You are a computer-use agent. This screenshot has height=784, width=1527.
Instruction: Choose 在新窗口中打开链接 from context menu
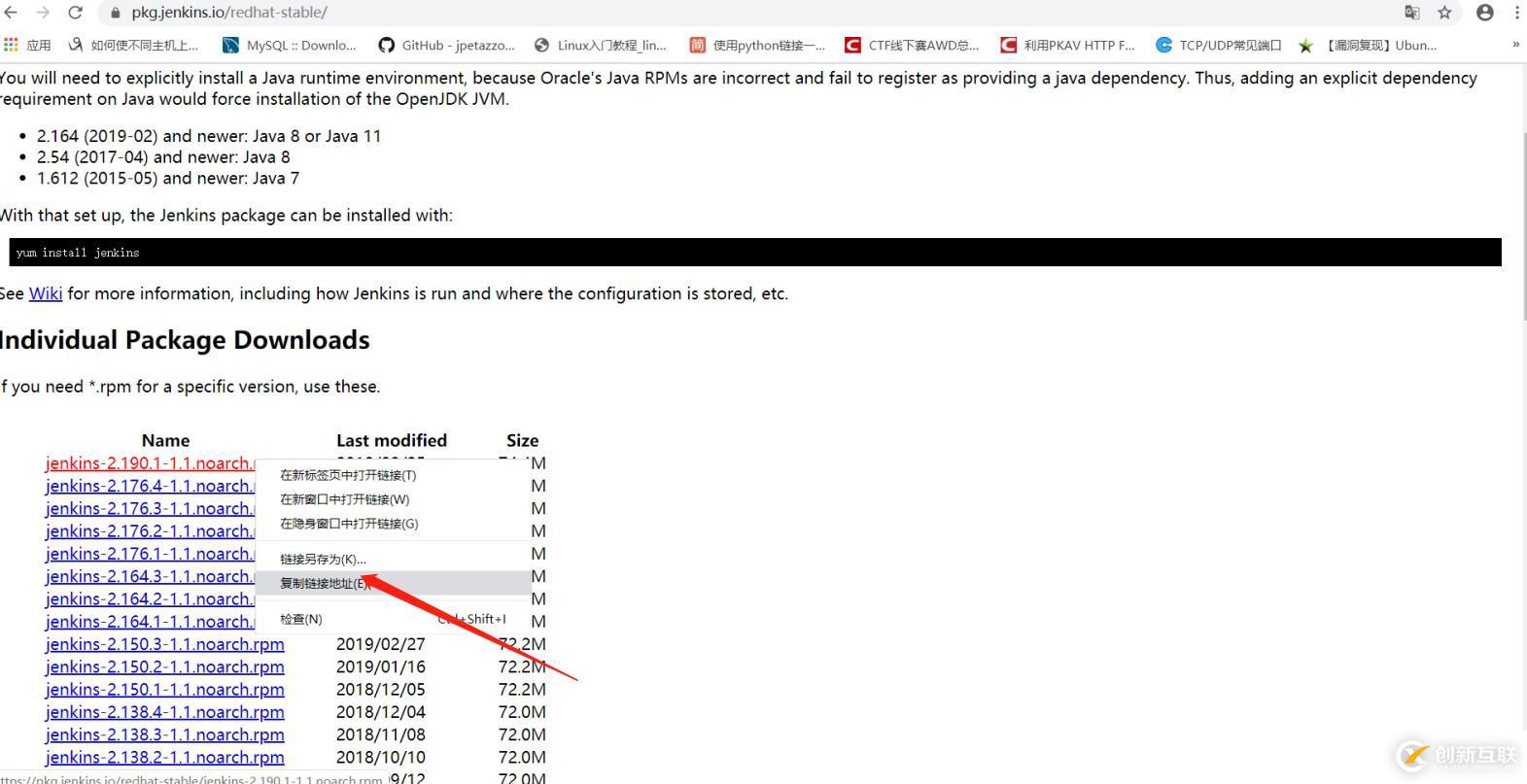point(345,499)
